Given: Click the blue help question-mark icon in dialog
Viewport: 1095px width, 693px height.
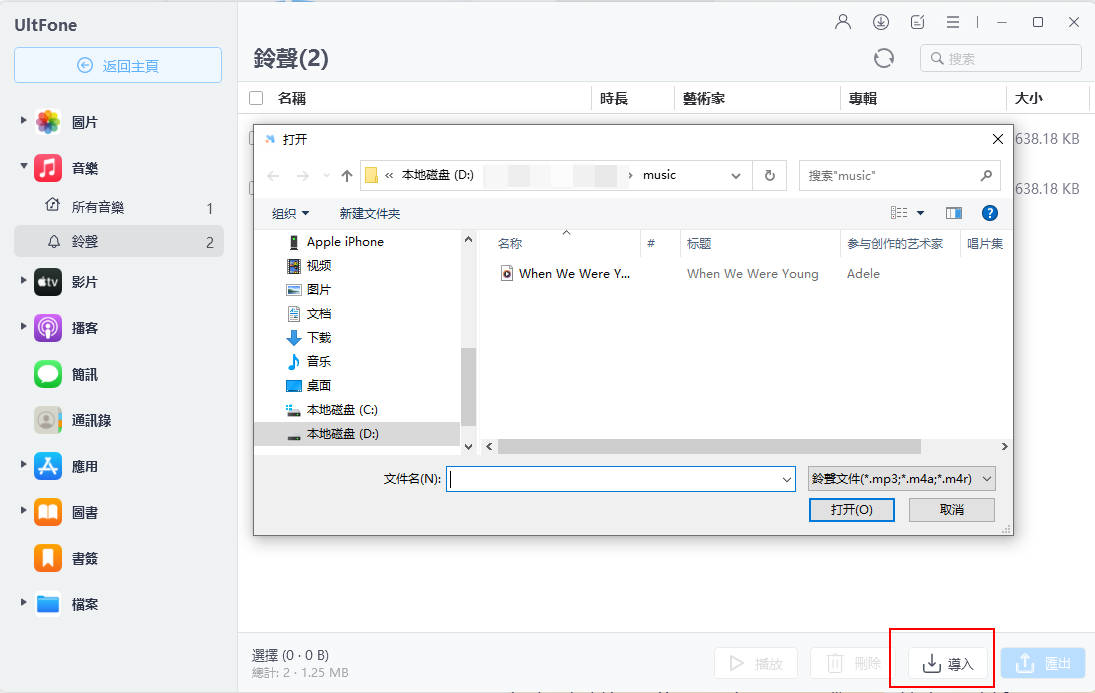Looking at the screenshot, I should click(x=989, y=212).
